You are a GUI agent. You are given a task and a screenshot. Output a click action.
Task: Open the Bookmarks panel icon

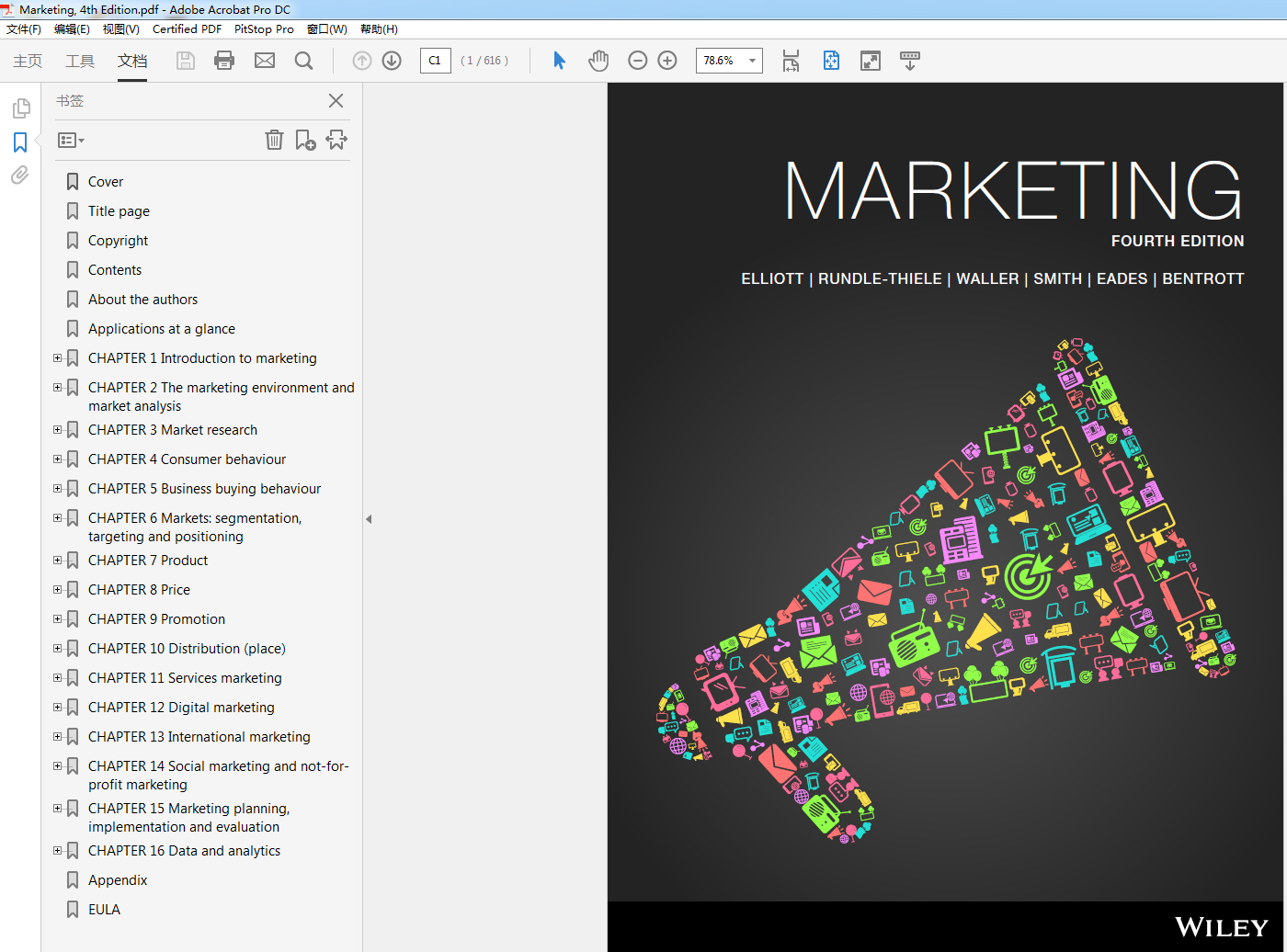(20, 142)
